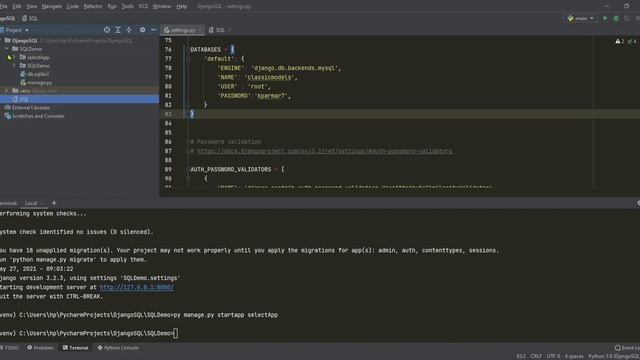The width and height of the screenshot is (640, 360).
Task: Open the Terminal tool window tab
Action: pyautogui.click(x=76, y=348)
